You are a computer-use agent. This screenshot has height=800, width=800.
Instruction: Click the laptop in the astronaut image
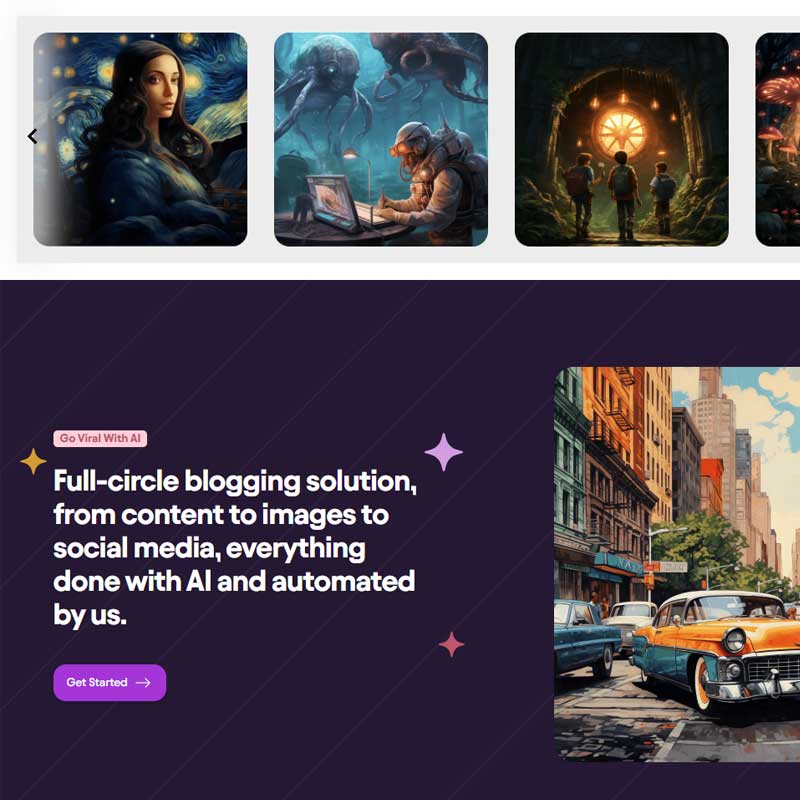pyautogui.click(x=339, y=204)
